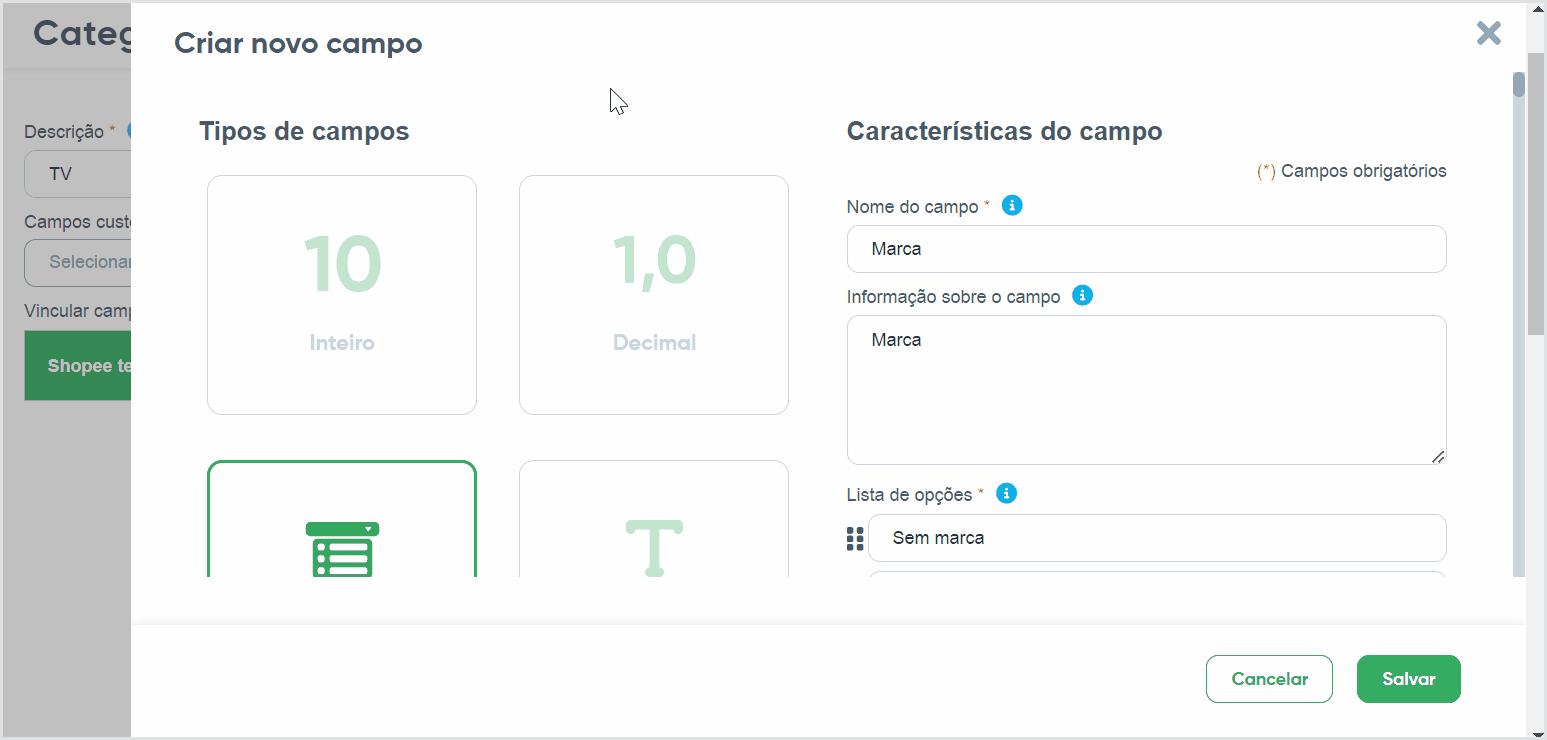Click info icon beside Informação sobre o campo
Screen dimensions: 1547x740
[1082, 296]
